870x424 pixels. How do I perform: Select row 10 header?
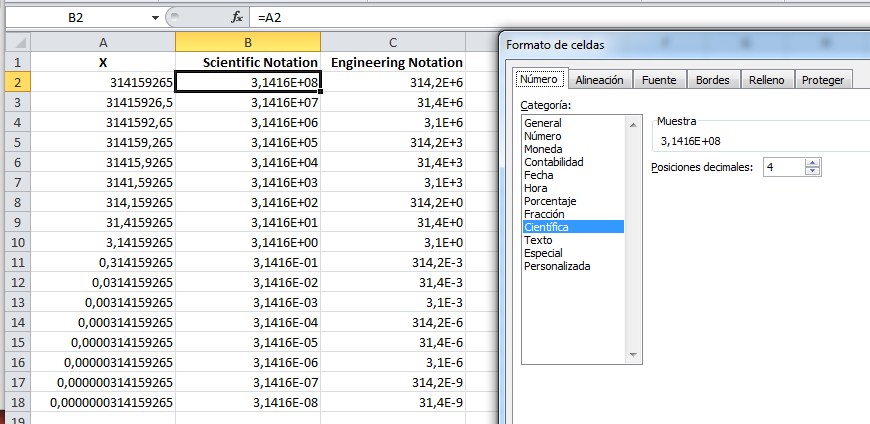(18, 243)
